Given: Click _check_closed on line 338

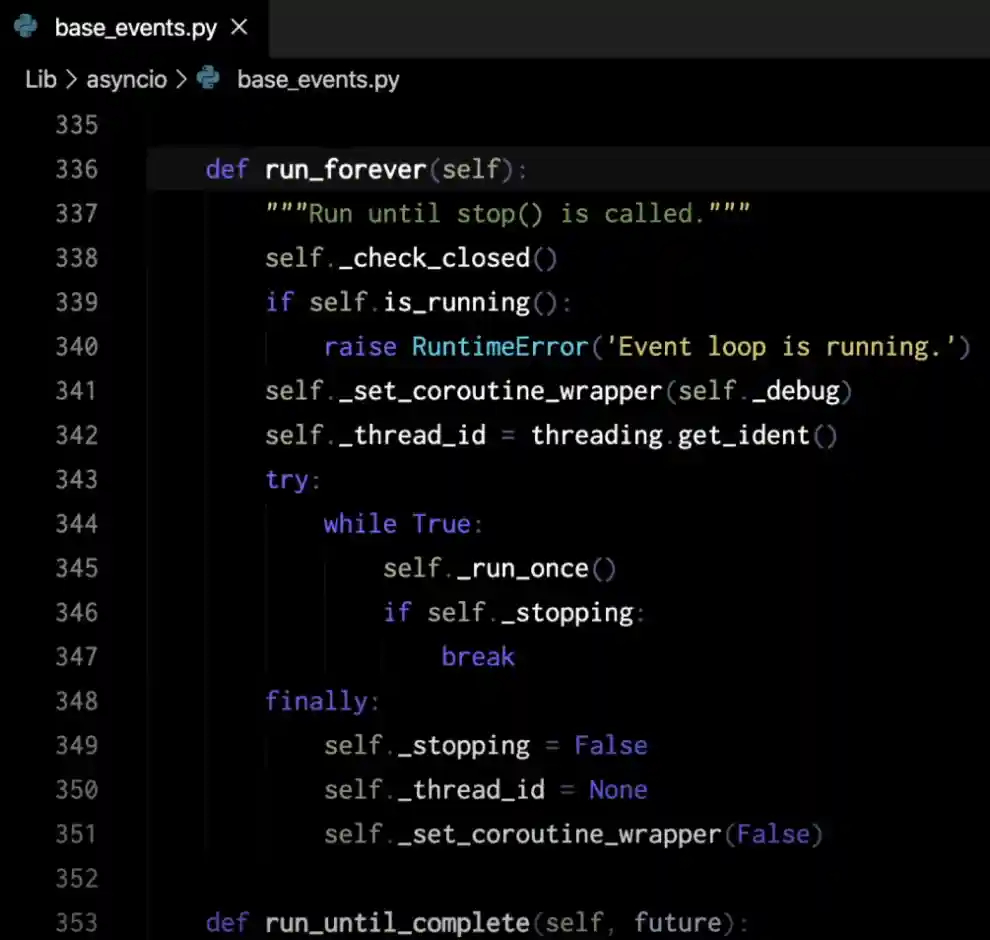Looking at the screenshot, I should point(434,258).
